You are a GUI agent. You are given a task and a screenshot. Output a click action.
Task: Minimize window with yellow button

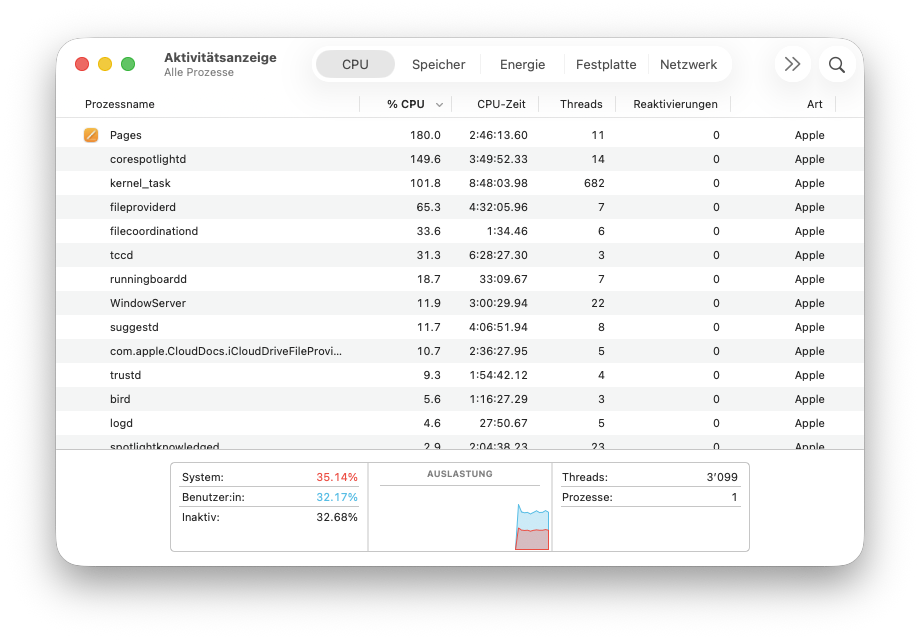(105, 64)
